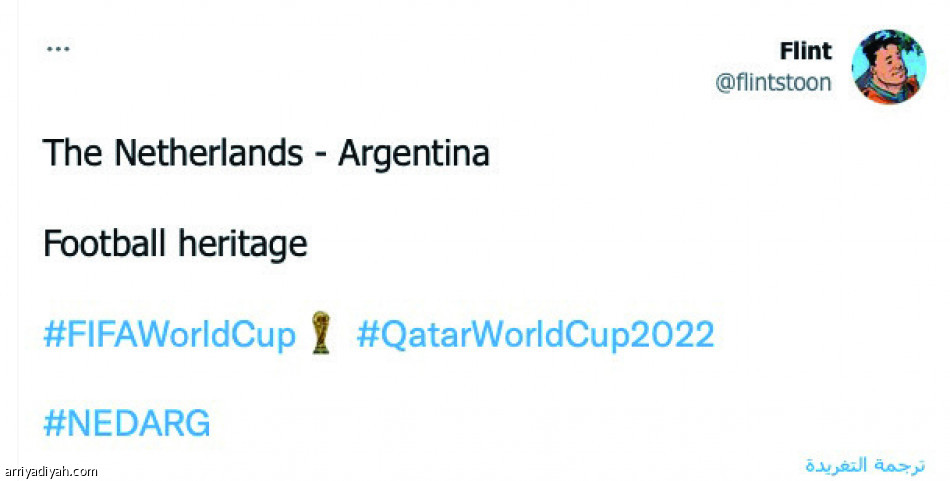Click the "#" symbol before FIFAWorldCup
Image resolution: width=950 pixels, height=481 pixels.
click(54, 335)
